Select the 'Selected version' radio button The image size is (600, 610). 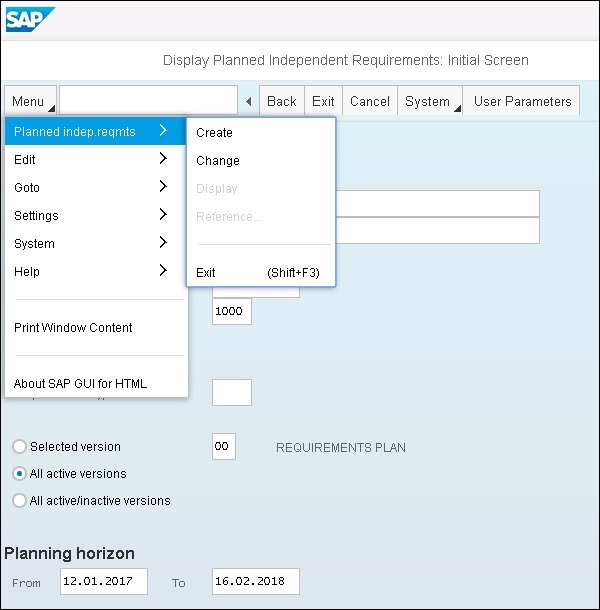coord(19,447)
